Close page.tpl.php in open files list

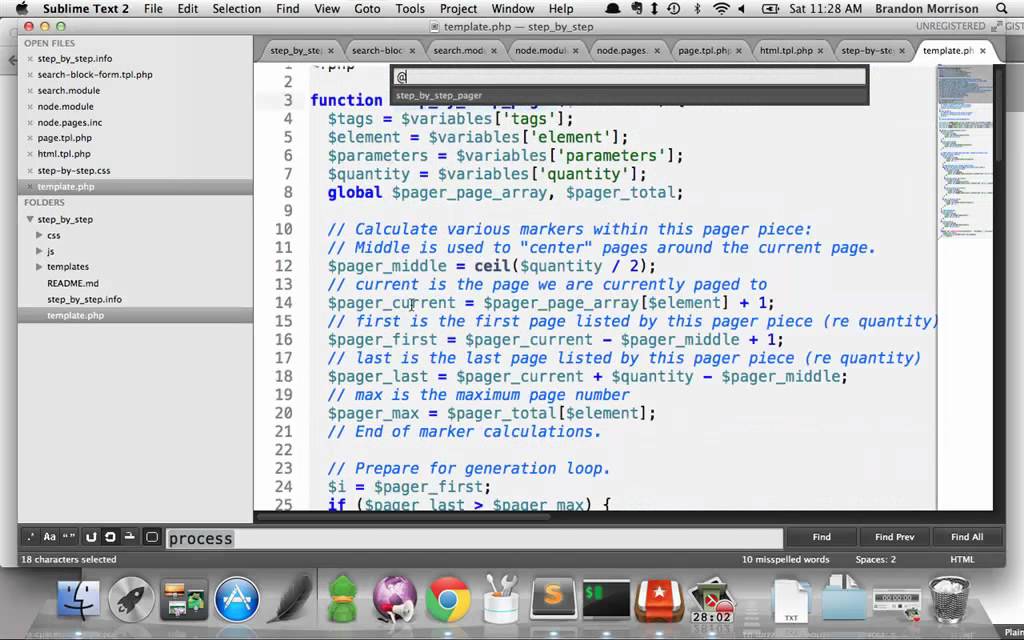(30, 138)
